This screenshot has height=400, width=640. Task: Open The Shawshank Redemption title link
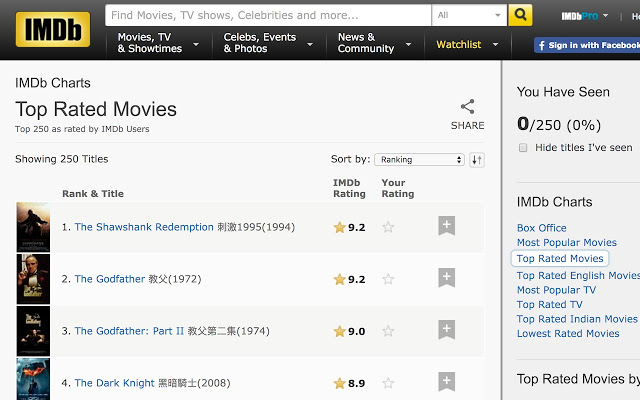point(144,227)
